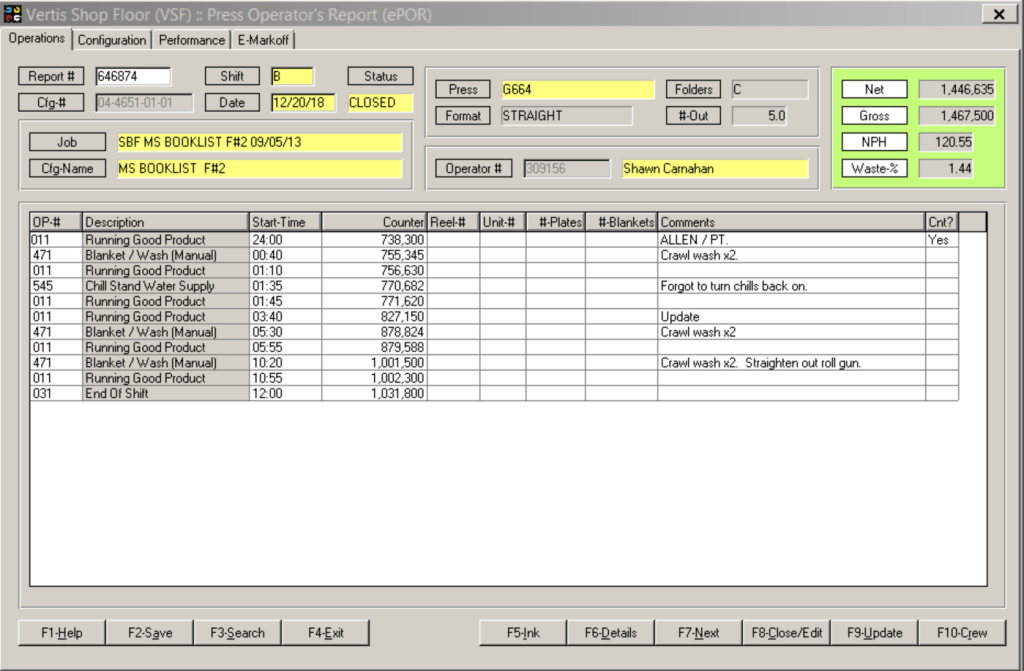Click the Date field 12/20/18

point(303,103)
